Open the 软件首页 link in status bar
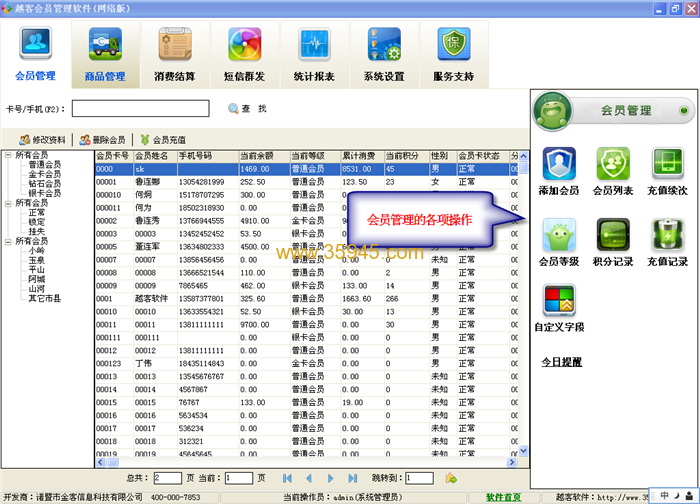This screenshot has width=700, height=504. 503,497
